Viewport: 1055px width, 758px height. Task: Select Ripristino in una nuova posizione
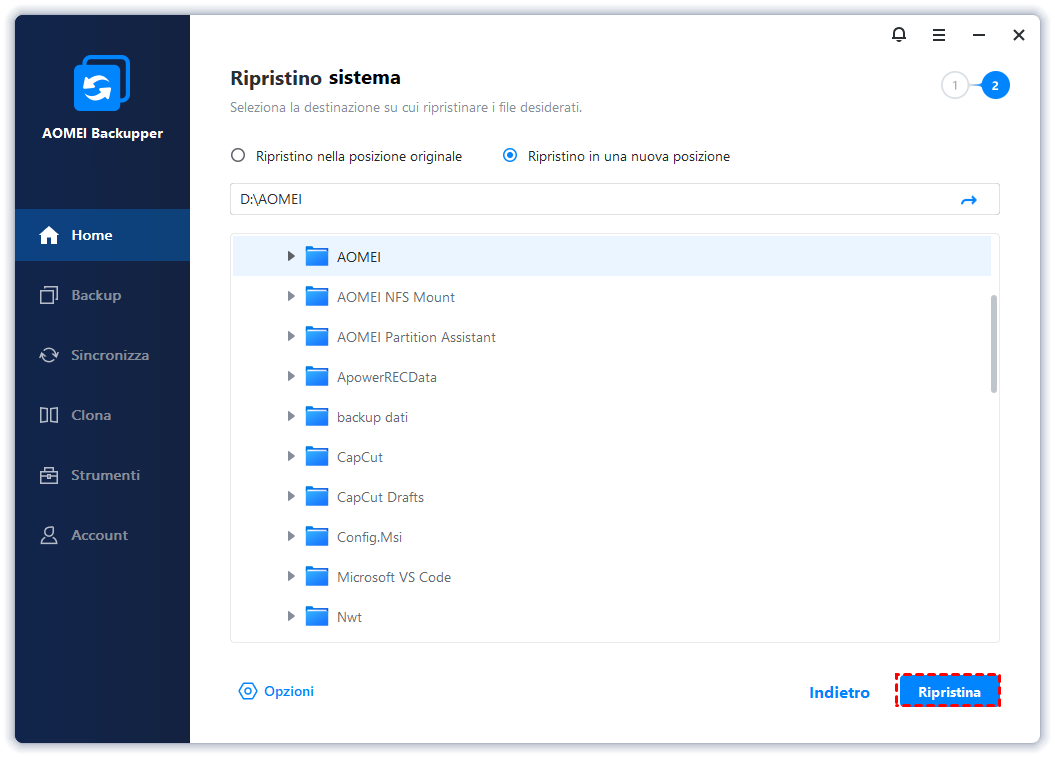[x=510, y=156]
